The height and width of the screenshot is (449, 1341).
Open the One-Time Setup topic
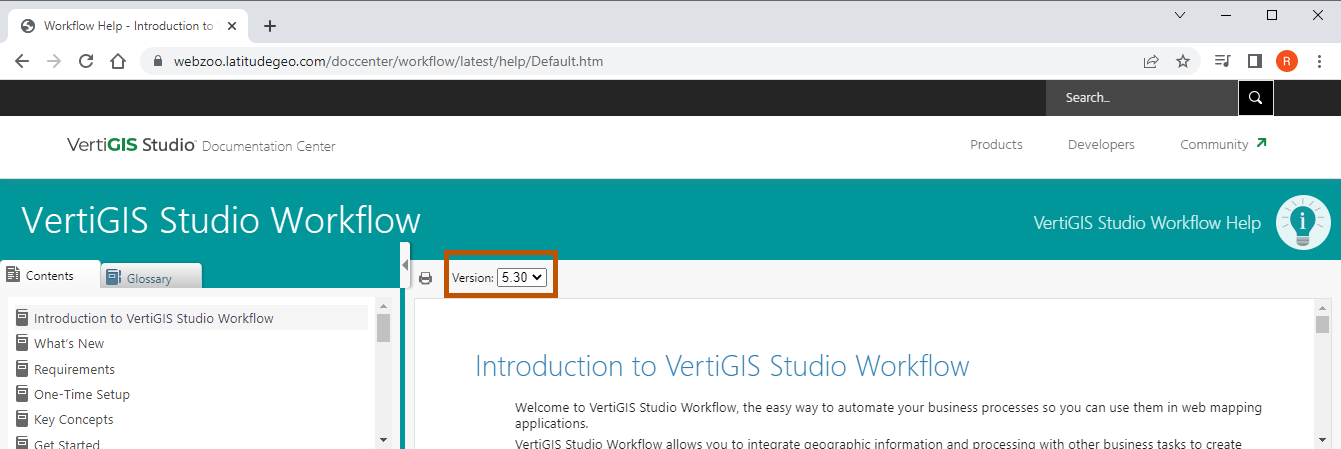[82, 395]
